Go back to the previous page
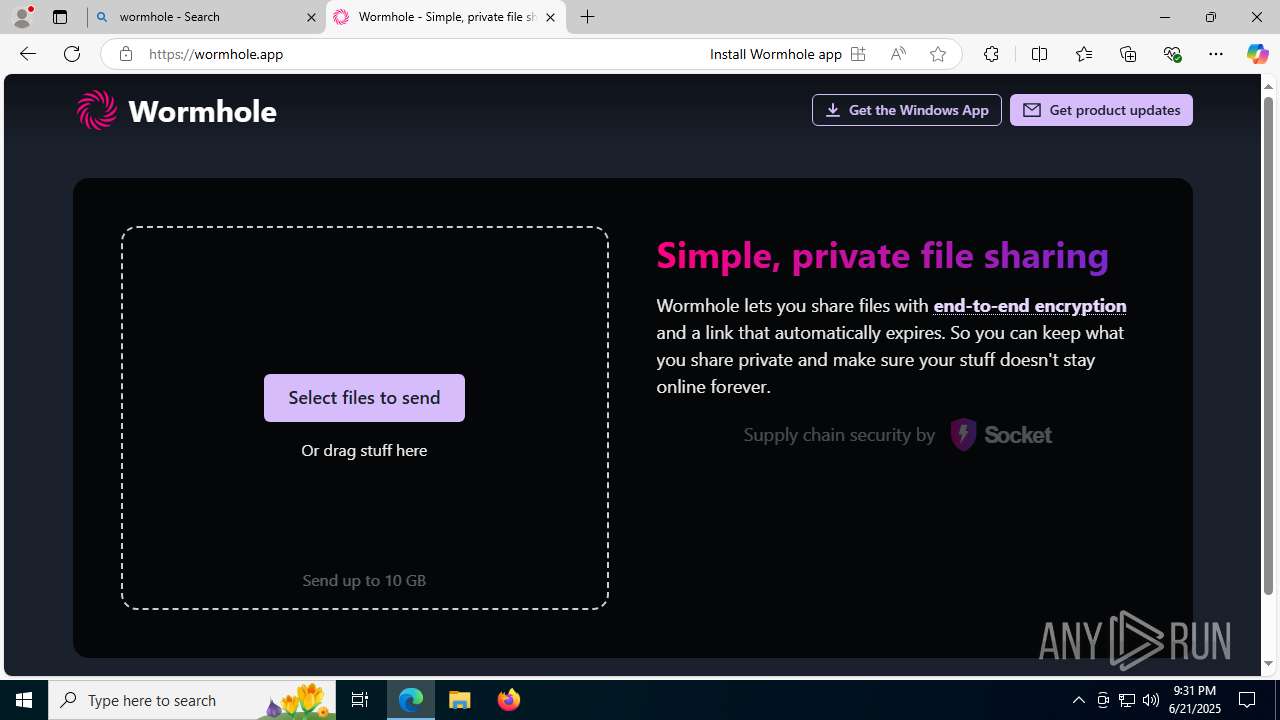The image size is (1280, 720). tap(28, 54)
